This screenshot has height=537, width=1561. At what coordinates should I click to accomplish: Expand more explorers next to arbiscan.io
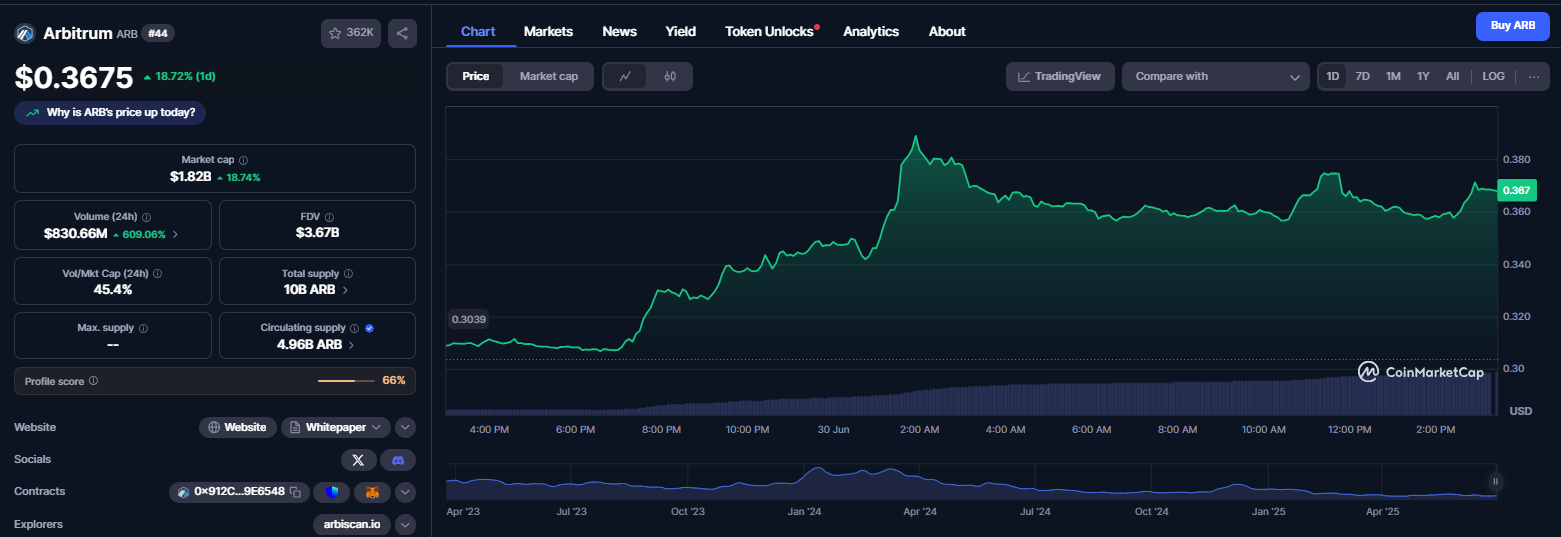pos(405,524)
